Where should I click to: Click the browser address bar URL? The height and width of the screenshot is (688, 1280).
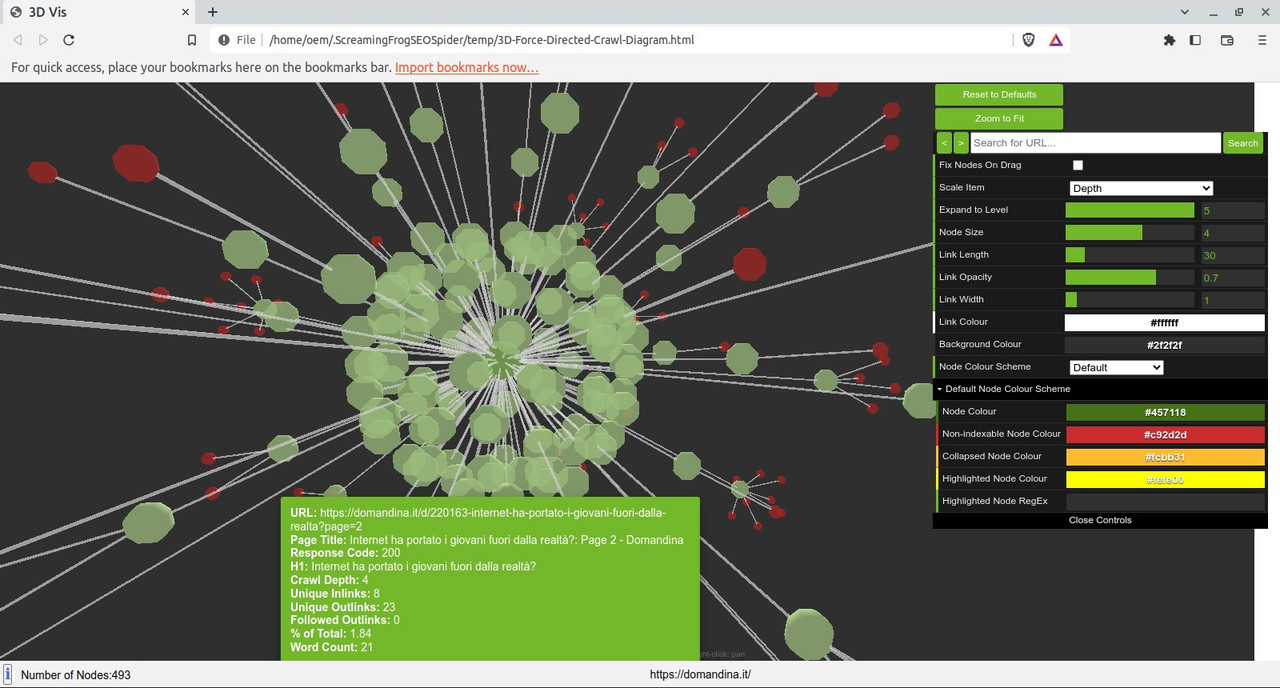coord(482,40)
